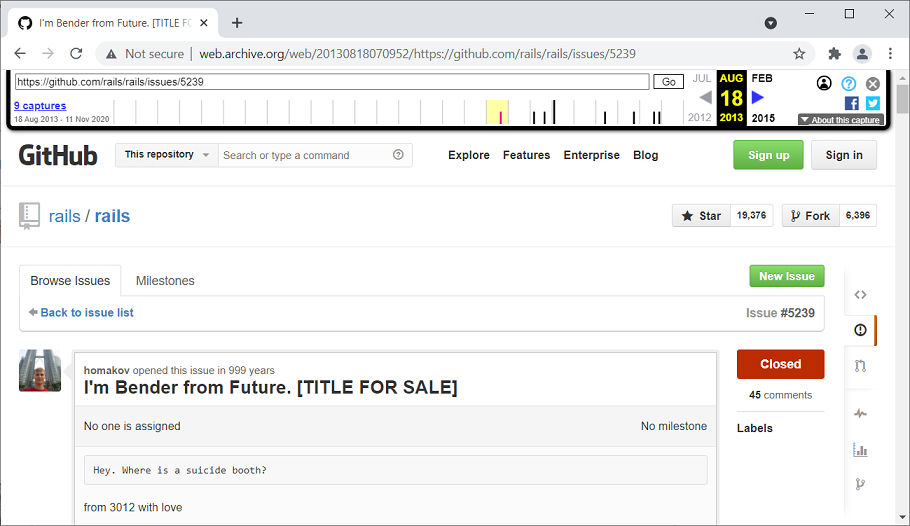
Task: Click the green New Issue button
Action: coord(786,277)
